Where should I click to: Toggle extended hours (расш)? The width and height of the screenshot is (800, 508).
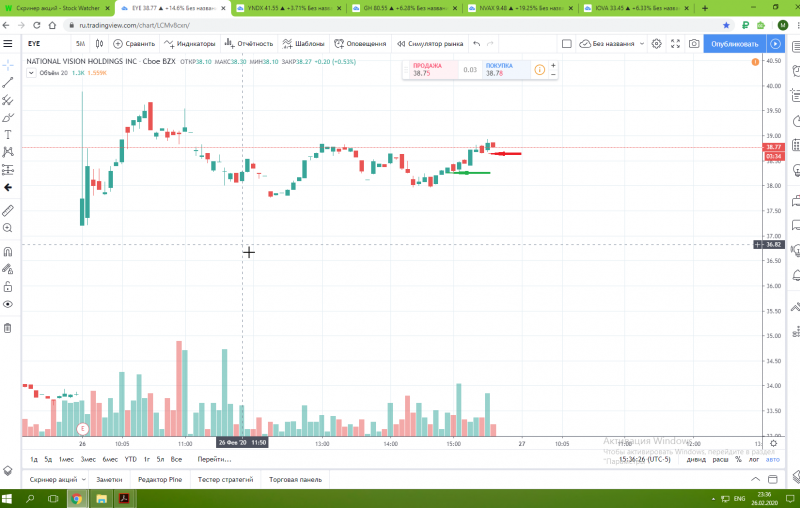[x=720, y=459]
